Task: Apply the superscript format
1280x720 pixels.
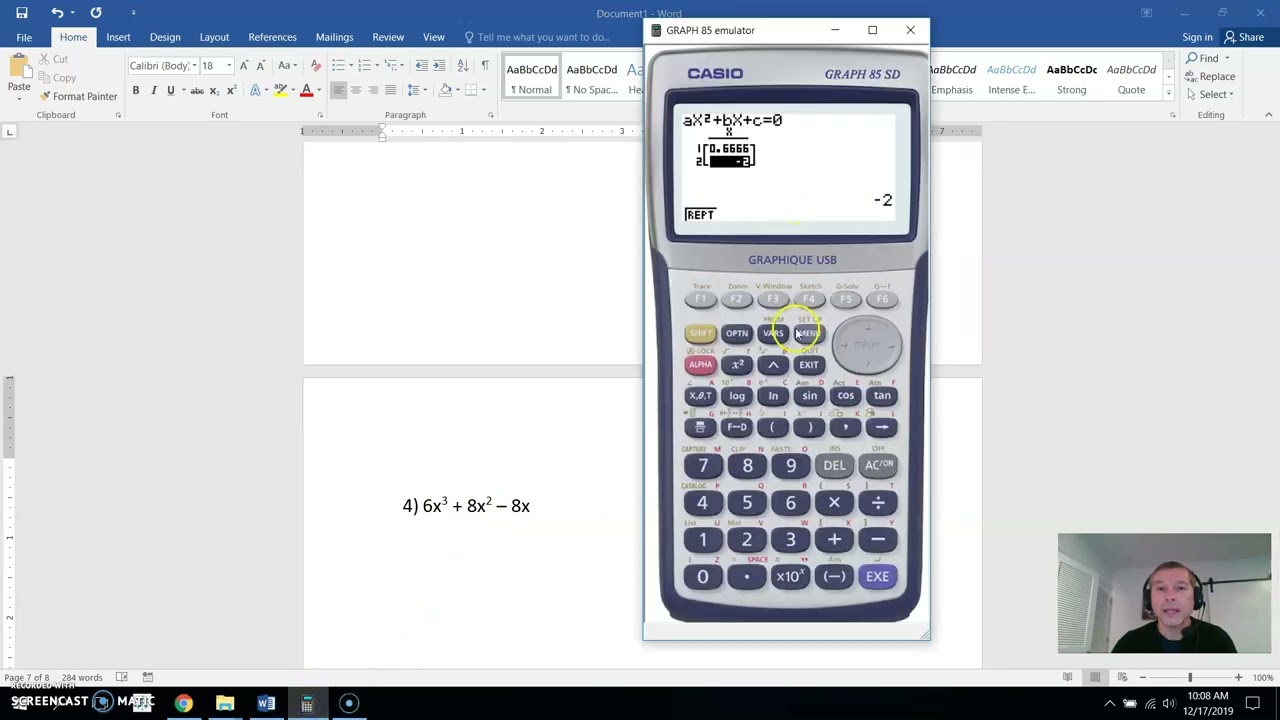Action: click(x=231, y=90)
